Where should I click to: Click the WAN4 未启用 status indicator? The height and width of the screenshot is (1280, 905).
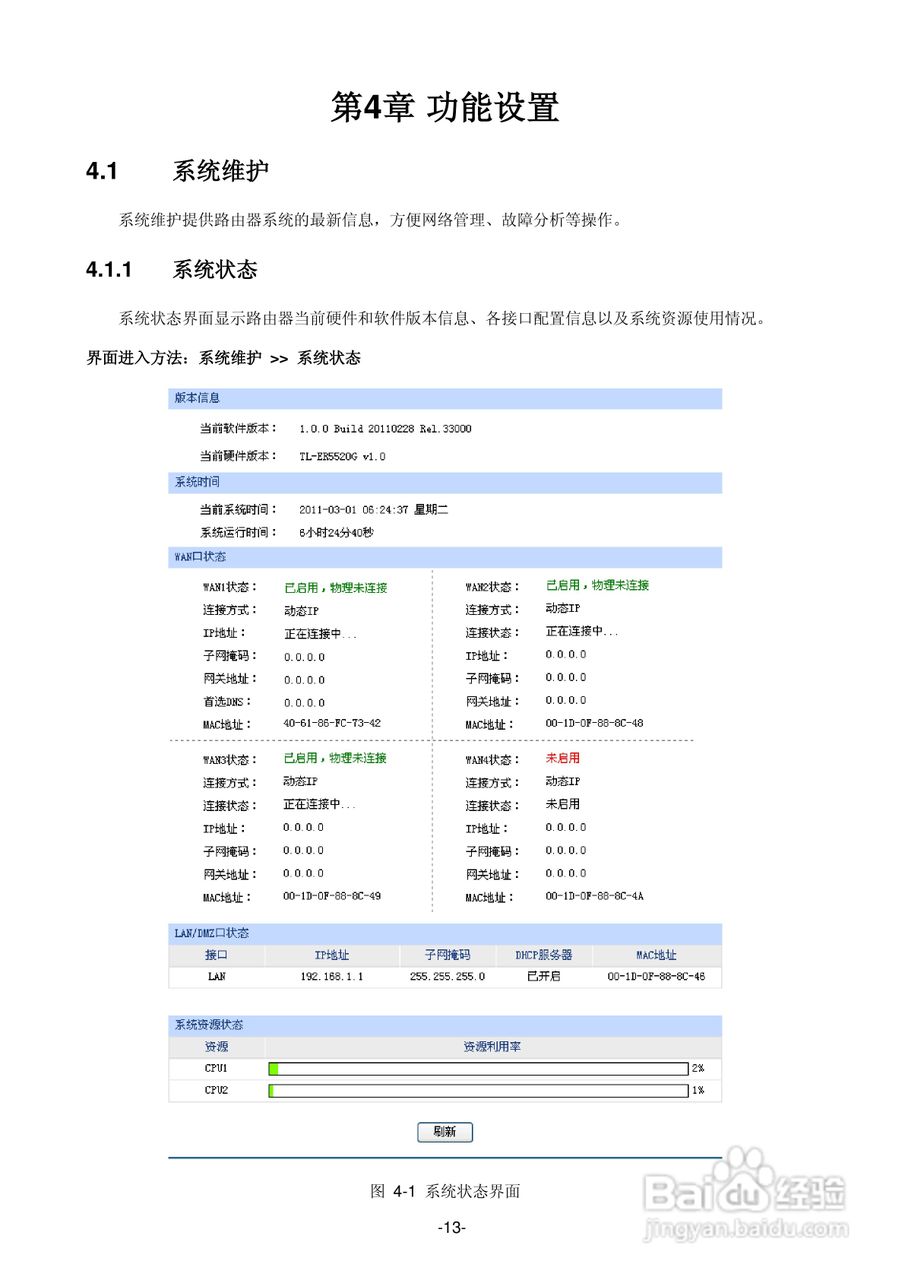pos(561,759)
